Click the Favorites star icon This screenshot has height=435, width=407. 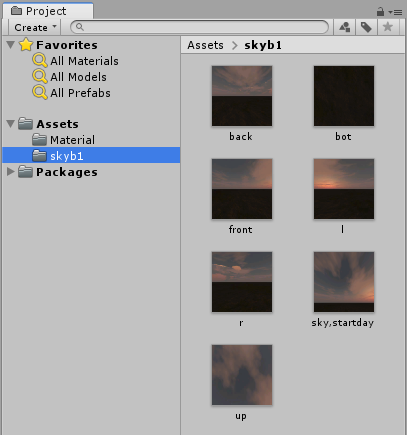coord(26,45)
